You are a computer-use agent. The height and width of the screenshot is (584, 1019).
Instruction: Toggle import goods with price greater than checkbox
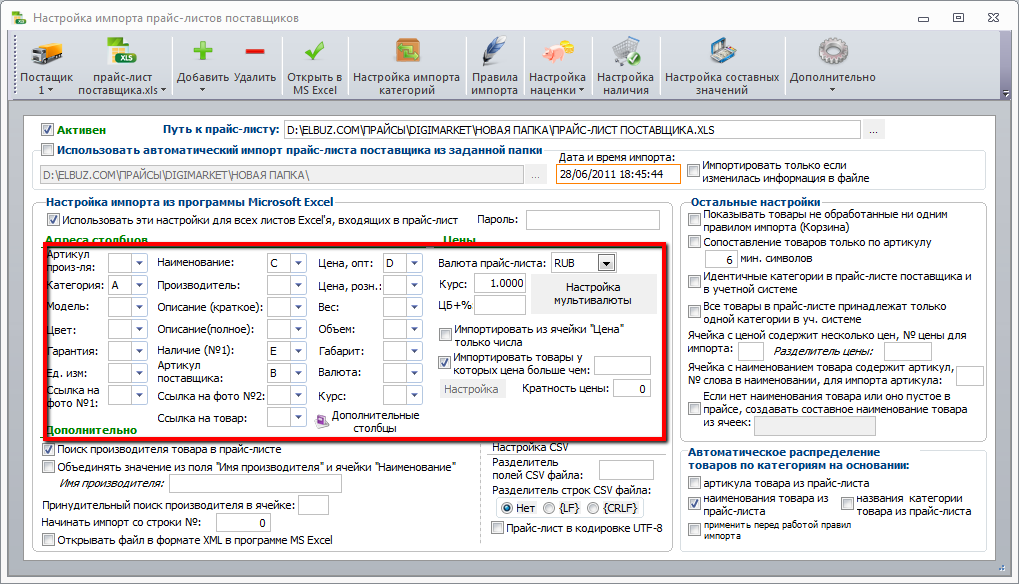point(445,362)
